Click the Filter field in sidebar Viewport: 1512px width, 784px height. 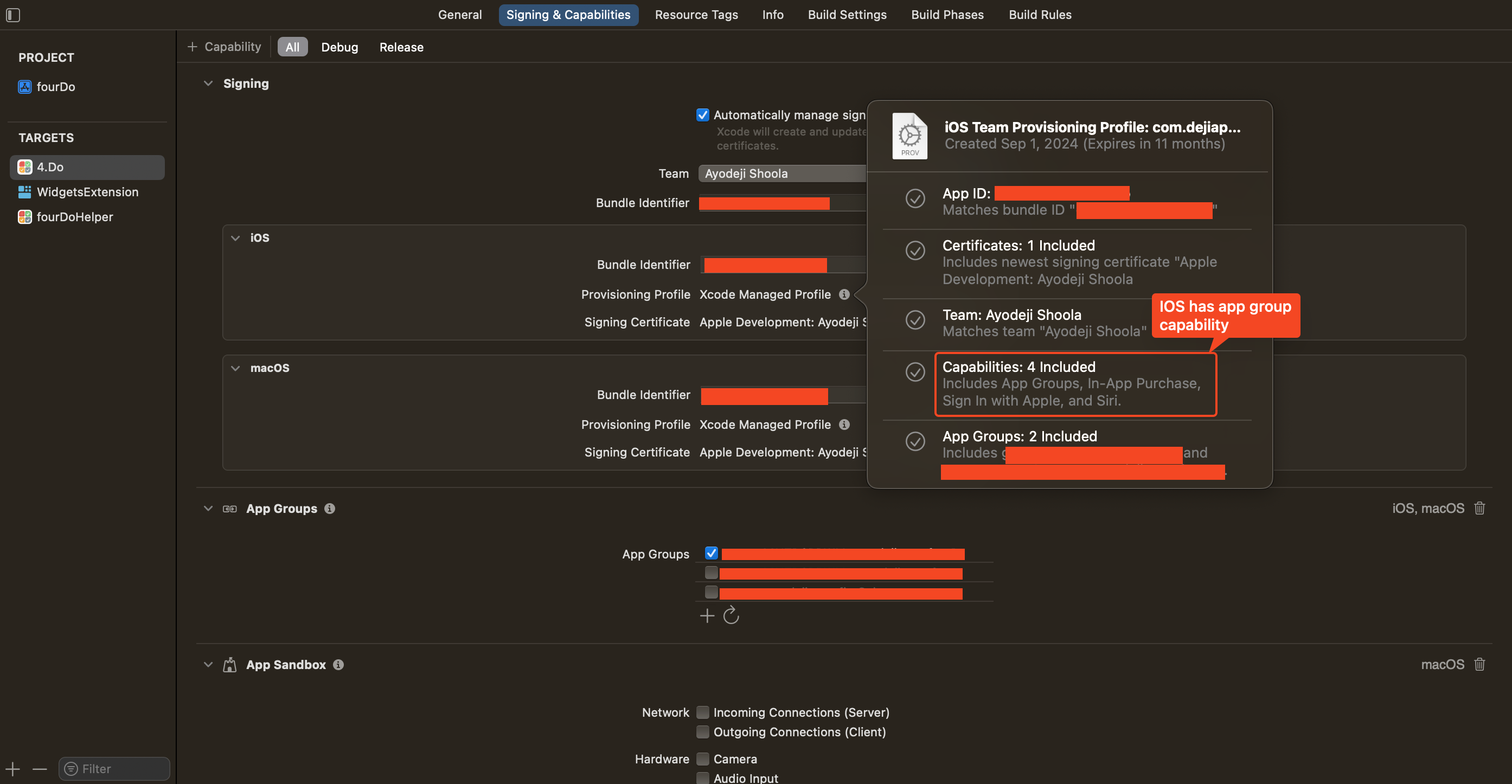point(114,769)
